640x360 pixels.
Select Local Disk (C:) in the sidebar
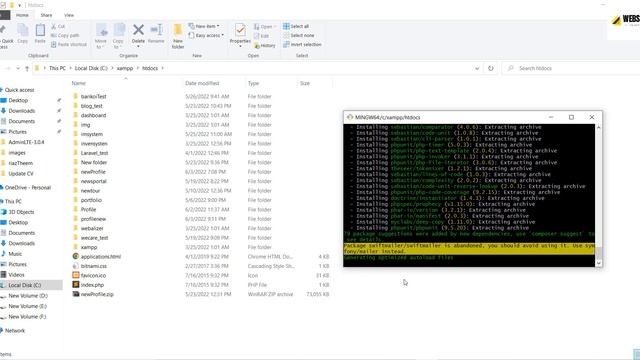pos(24,285)
